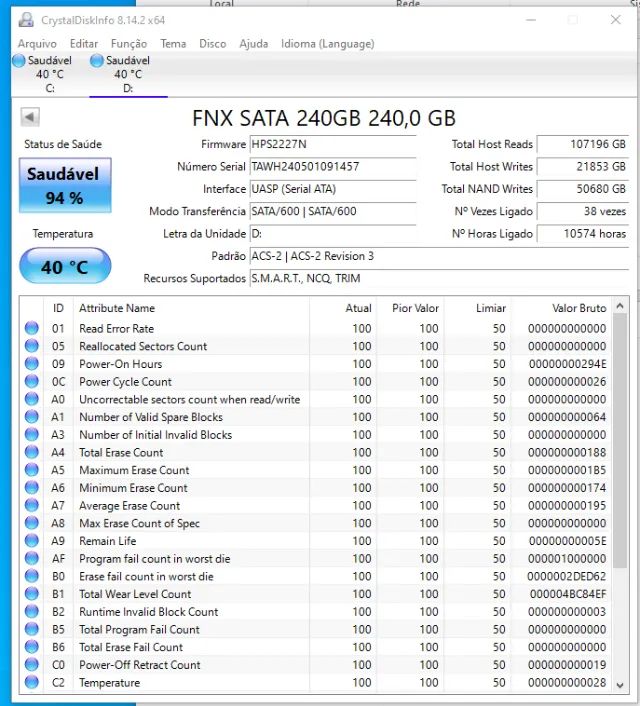Click the scroll down arrow of attribute list

click(x=620, y=685)
